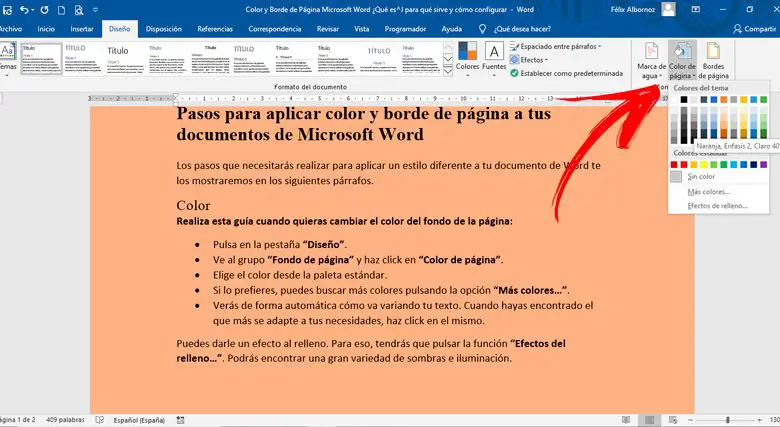Open the Insertar ribbon tab

click(82, 29)
